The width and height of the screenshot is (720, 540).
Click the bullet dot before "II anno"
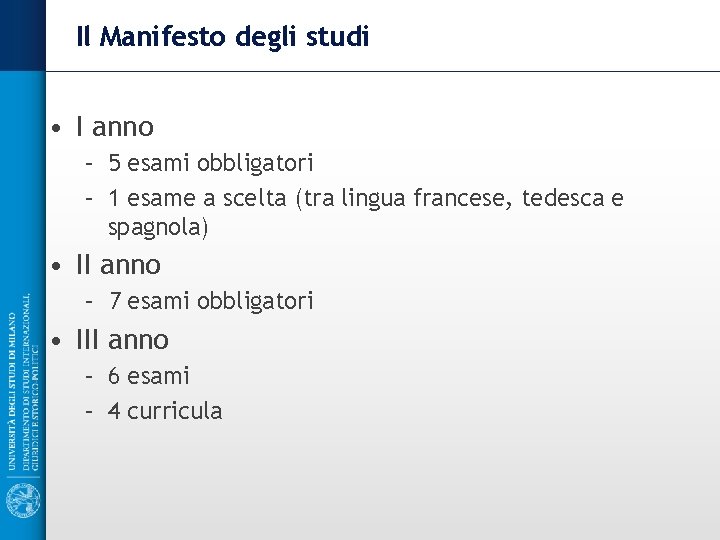click(61, 266)
